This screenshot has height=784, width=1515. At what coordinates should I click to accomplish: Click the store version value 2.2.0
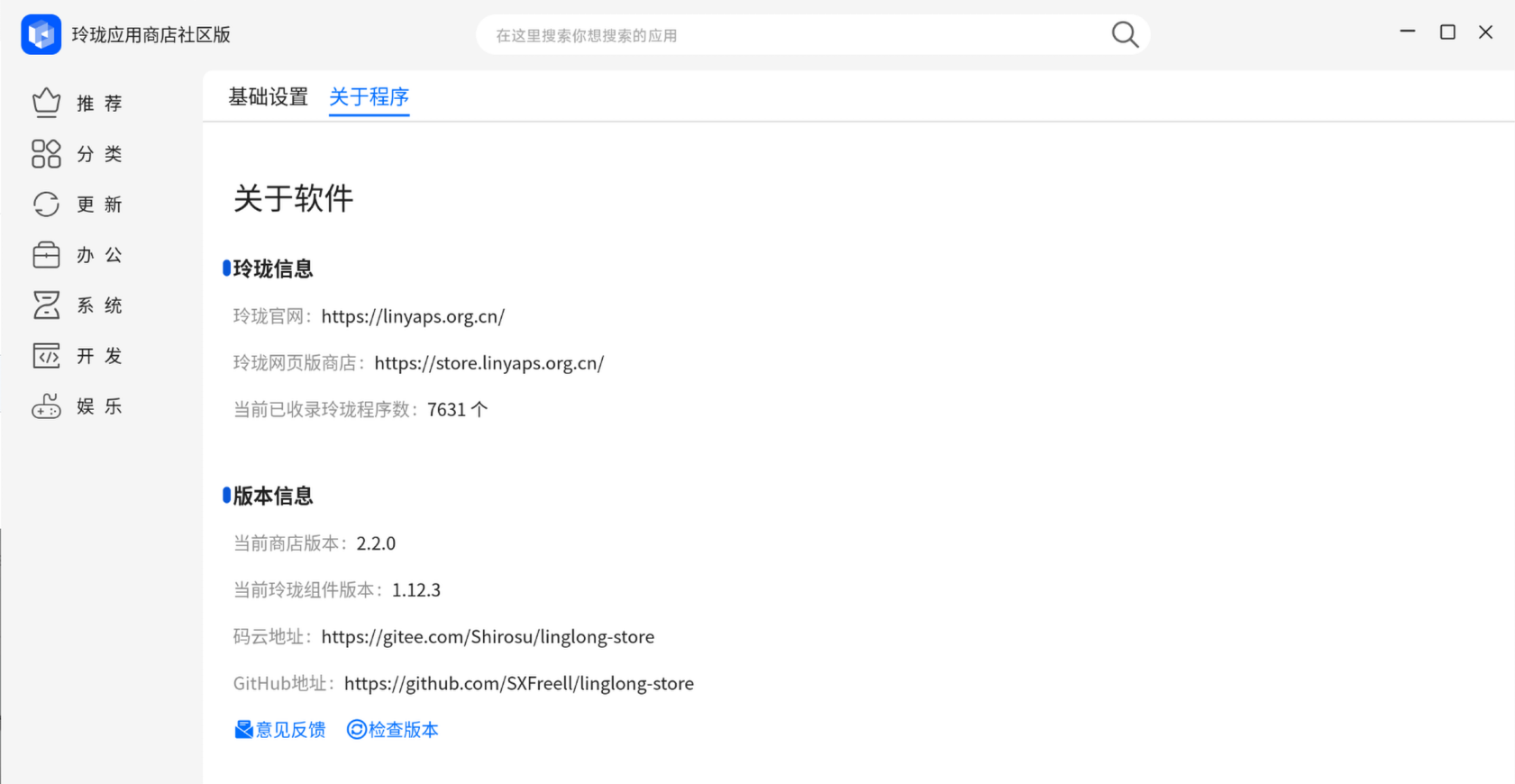(x=376, y=543)
